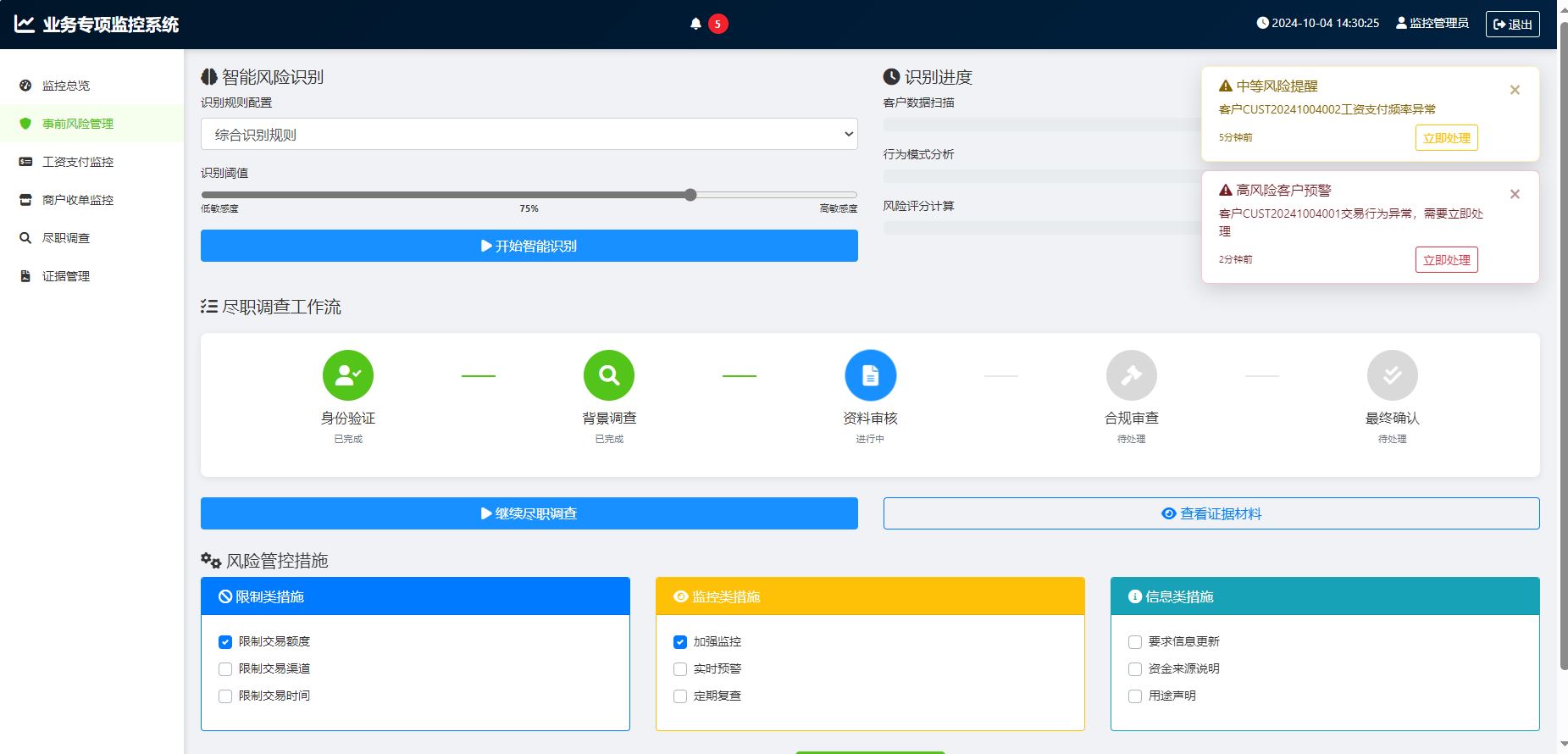Click the notification bell icon
Image resolution: width=1568 pixels, height=754 pixels.
[695, 24]
